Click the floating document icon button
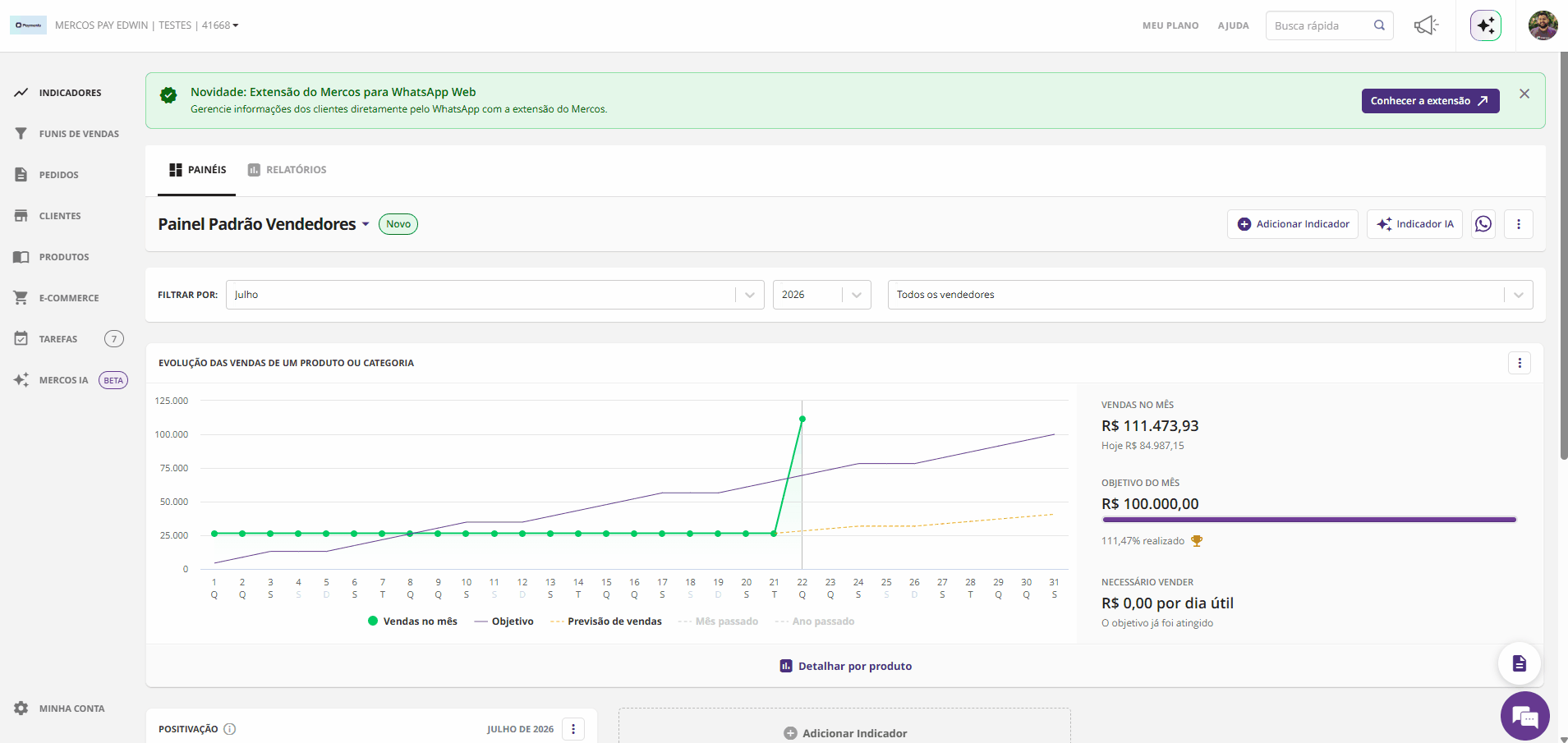 coord(1519,663)
